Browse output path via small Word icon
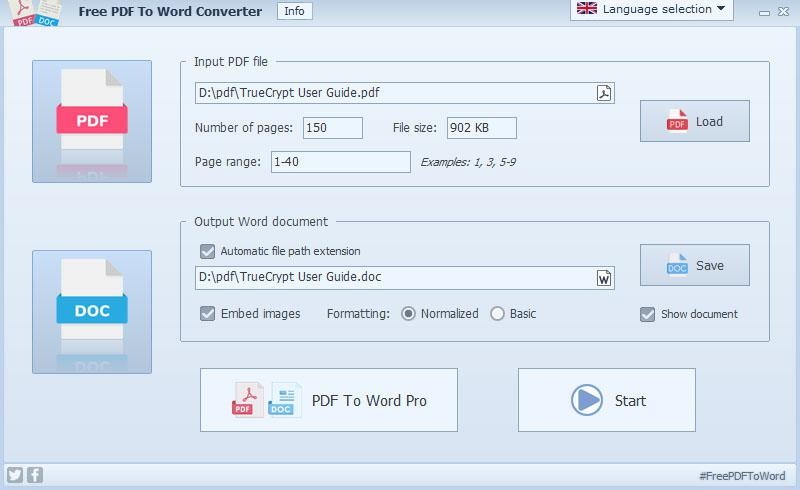This screenshot has width=800, height=490. point(604,278)
